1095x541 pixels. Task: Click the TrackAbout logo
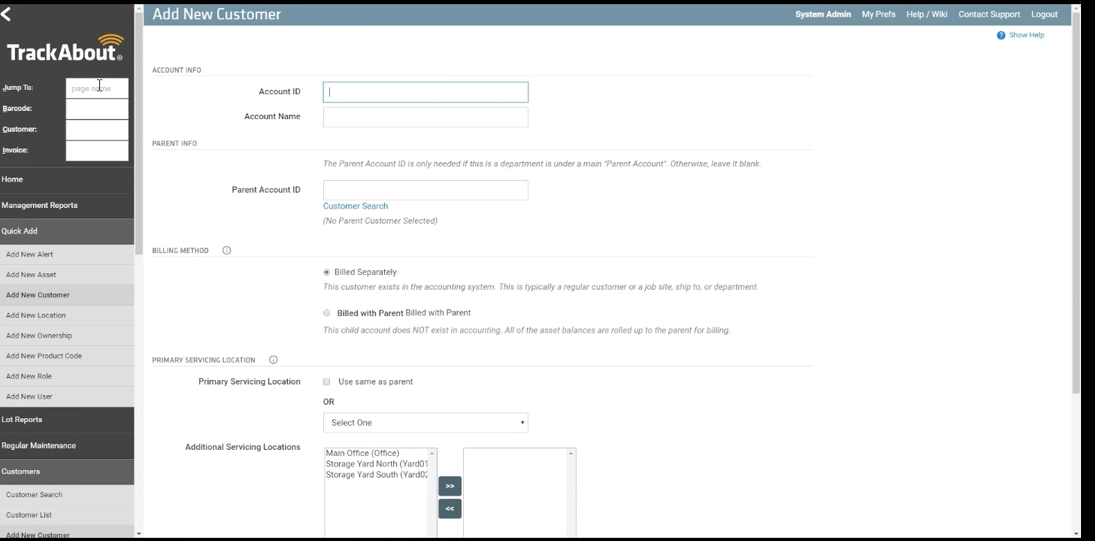[x=66, y=48]
